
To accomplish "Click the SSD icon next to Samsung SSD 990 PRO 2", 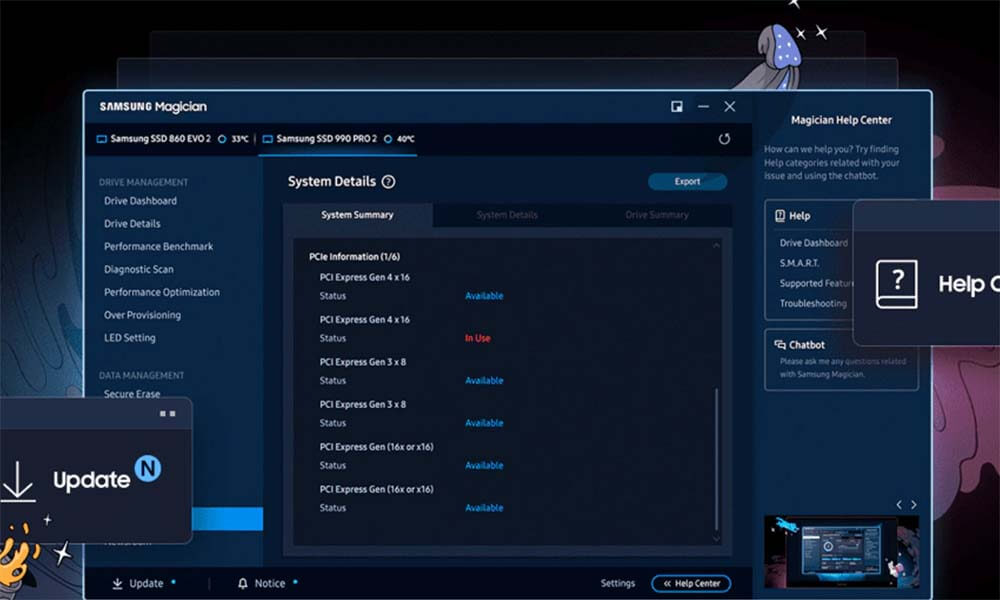I will pyautogui.click(x=268, y=140).
